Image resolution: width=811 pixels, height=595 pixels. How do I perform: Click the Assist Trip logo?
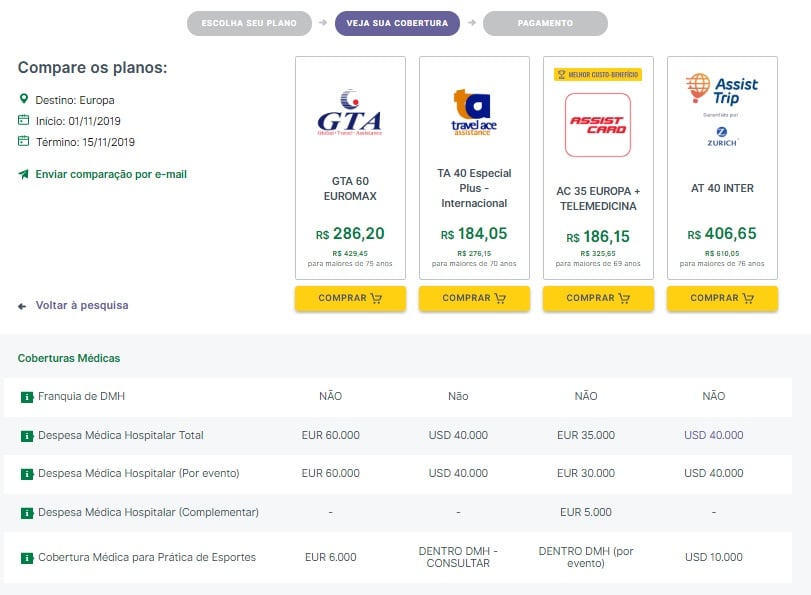pyautogui.click(x=722, y=90)
